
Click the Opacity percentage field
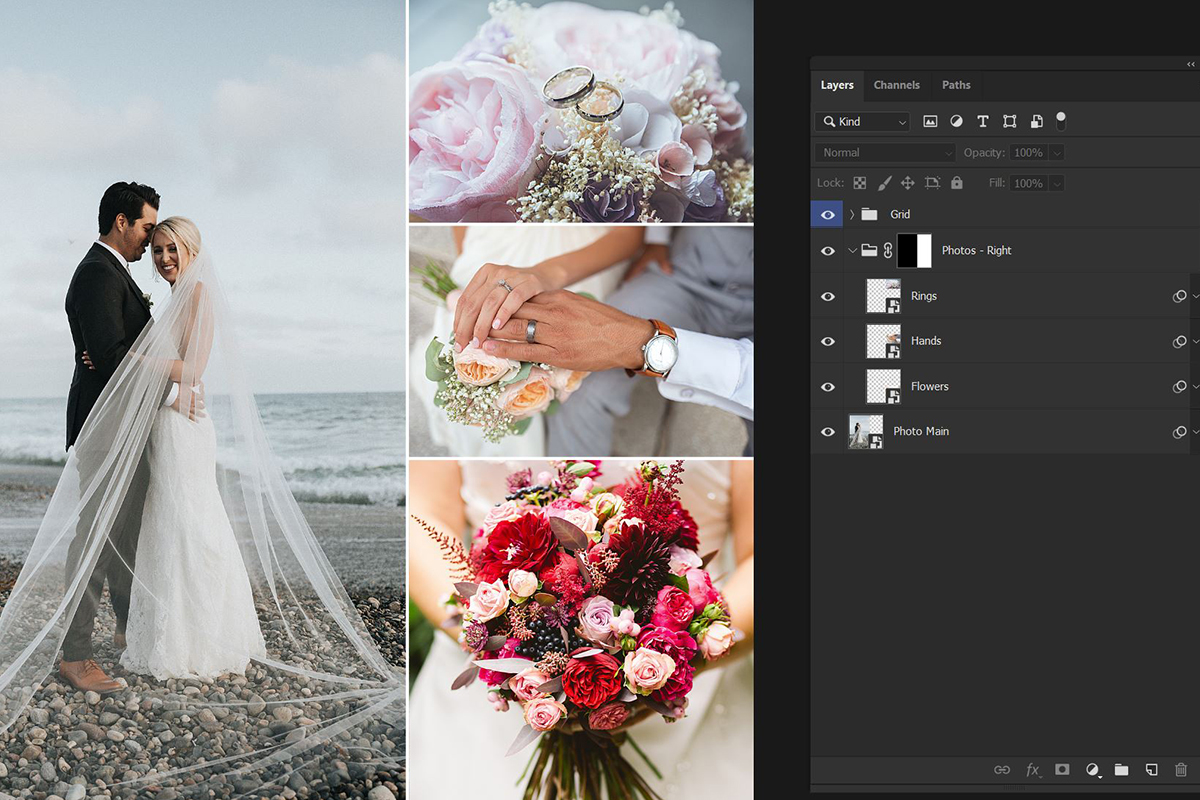click(1031, 152)
